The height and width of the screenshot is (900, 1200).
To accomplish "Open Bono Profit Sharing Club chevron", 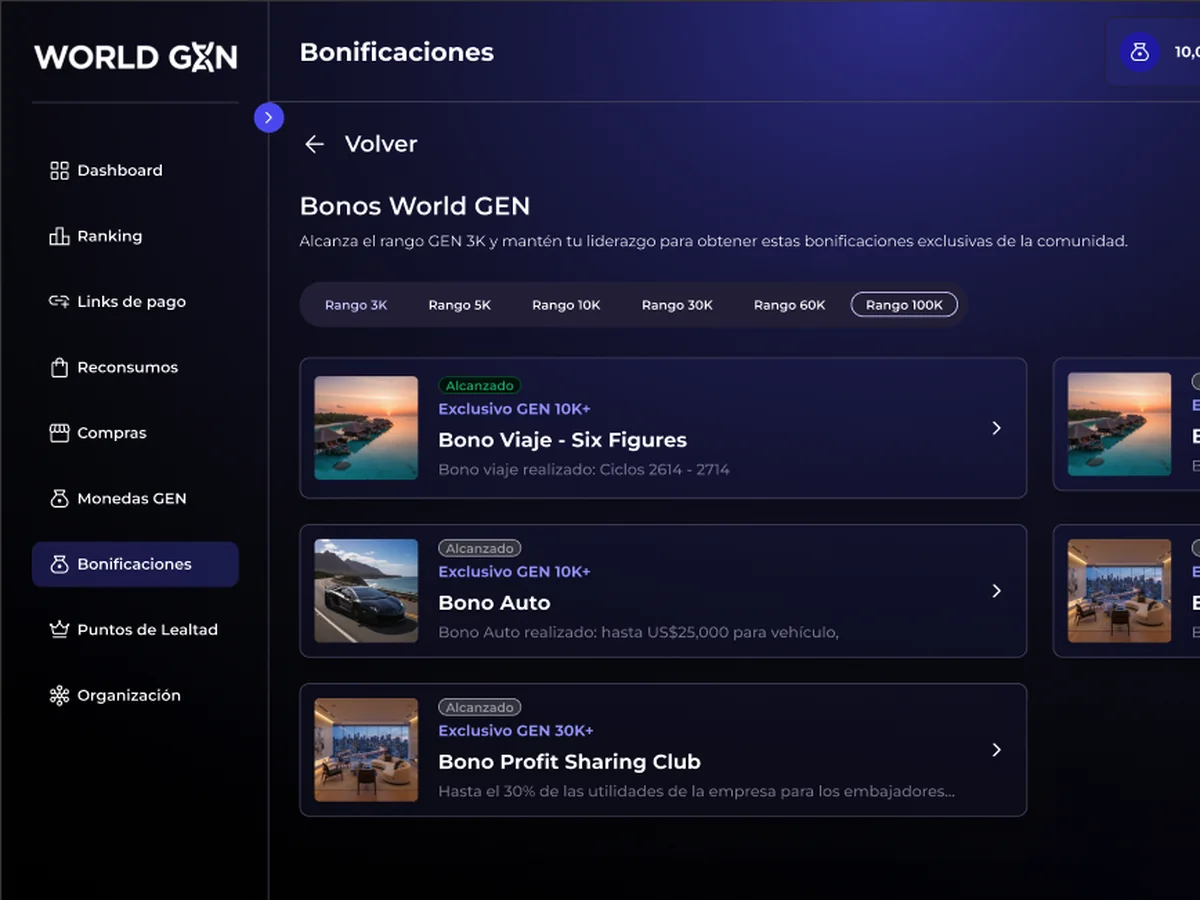I will click(996, 750).
